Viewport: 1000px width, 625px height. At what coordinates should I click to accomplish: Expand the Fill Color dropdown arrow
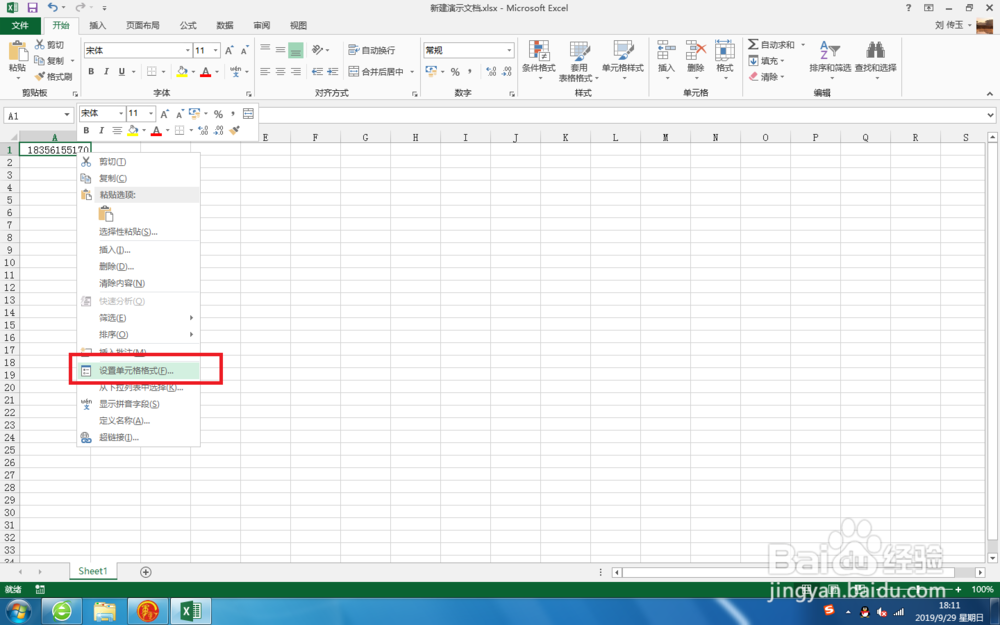[x=192, y=70]
